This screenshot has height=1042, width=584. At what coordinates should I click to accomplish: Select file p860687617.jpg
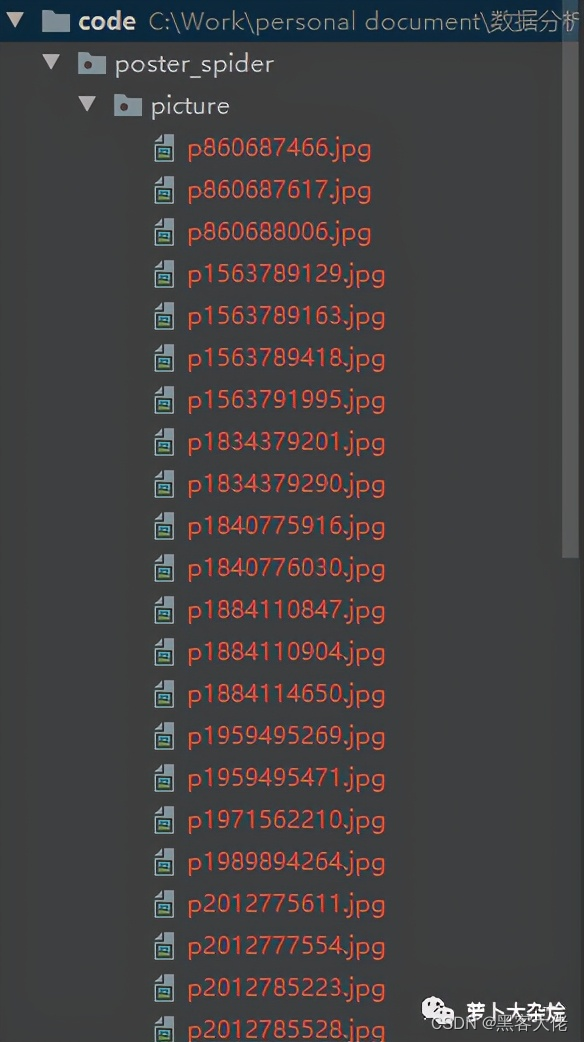(279, 191)
